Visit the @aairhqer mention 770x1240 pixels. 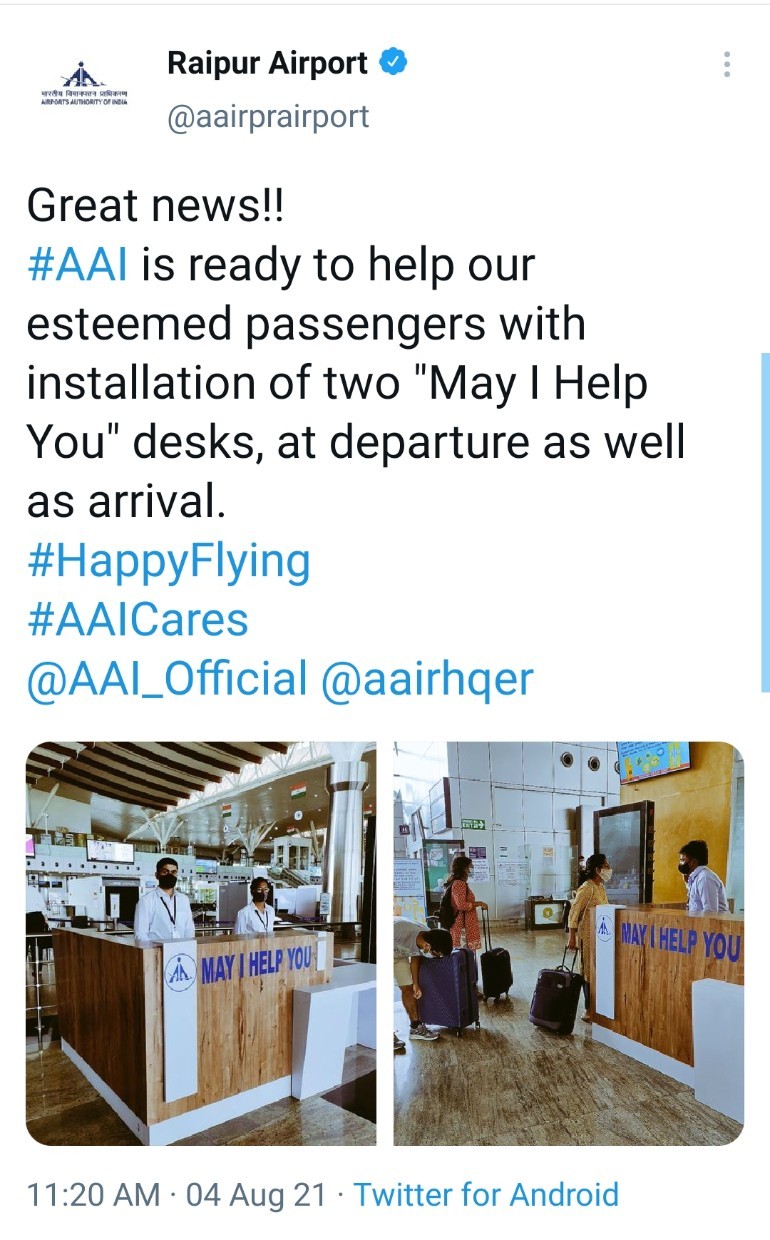coord(428,680)
